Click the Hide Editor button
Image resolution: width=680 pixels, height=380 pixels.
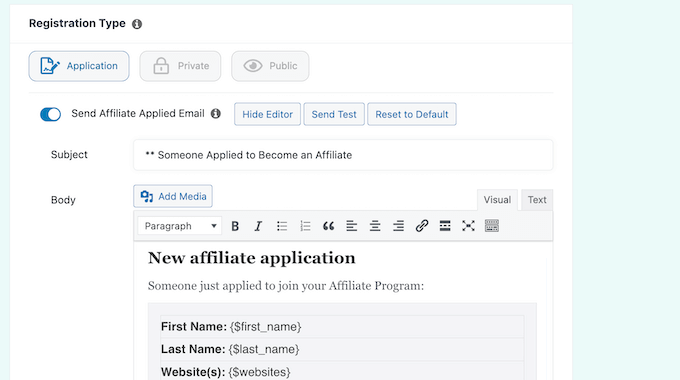click(x=267, y=114)
